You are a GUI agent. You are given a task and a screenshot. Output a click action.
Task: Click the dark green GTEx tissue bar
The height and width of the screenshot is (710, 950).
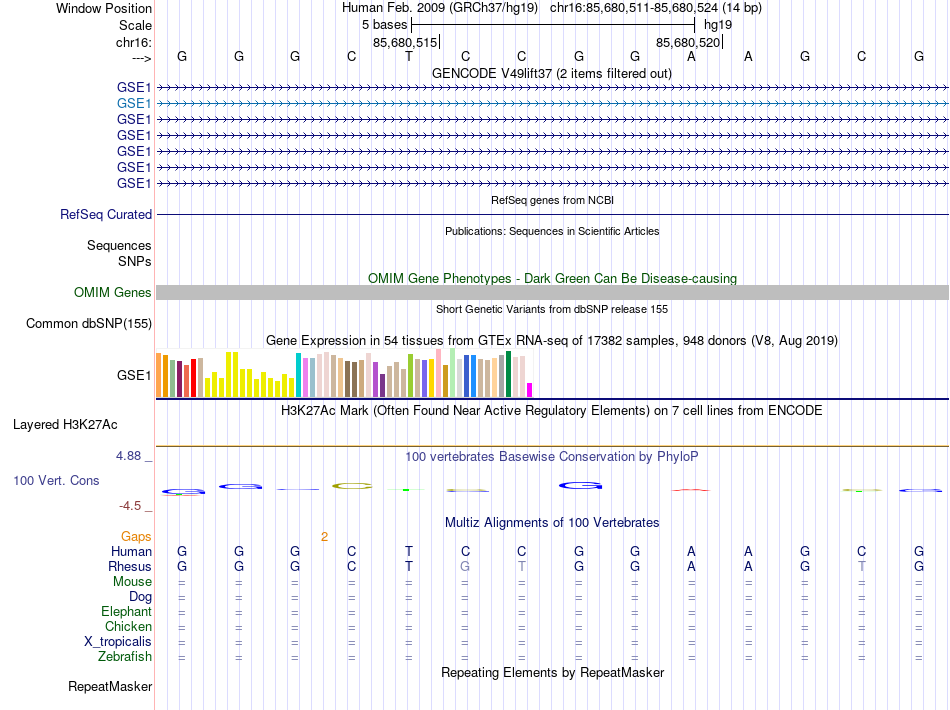pos(508,374)
